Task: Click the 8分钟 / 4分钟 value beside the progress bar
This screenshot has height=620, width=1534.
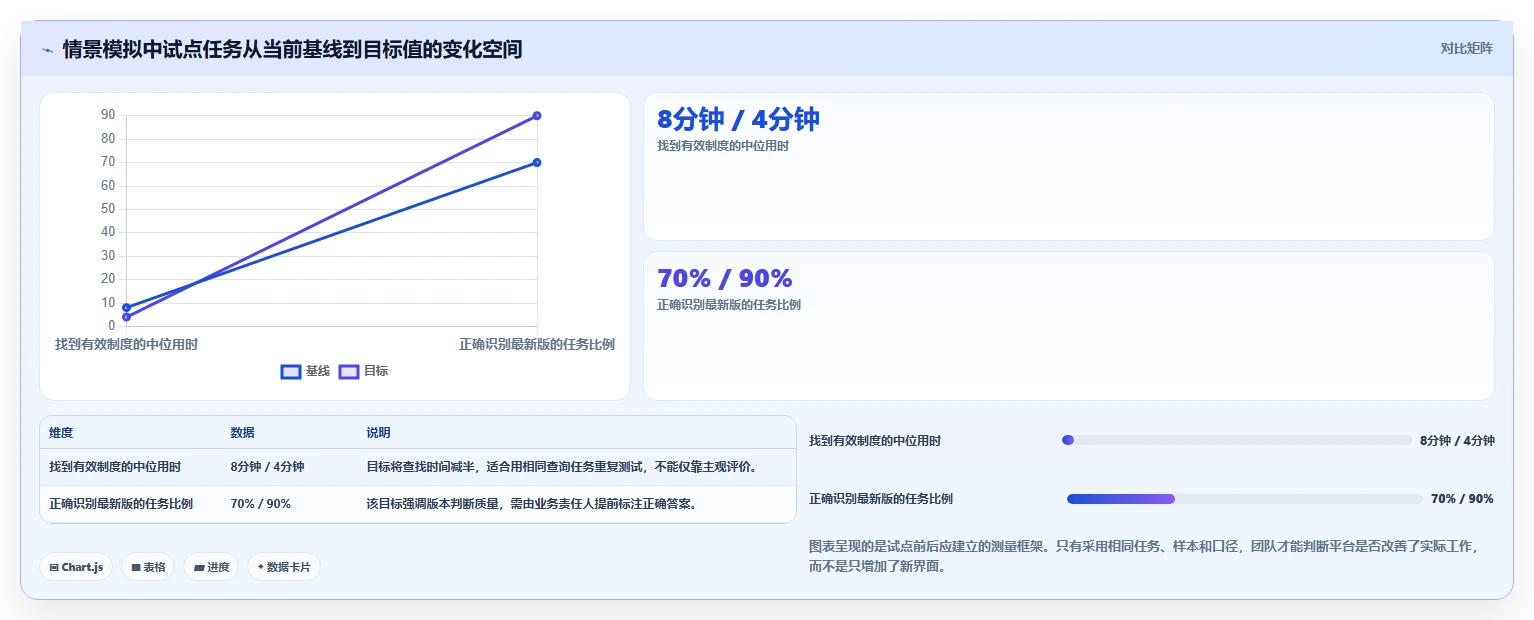Action: coord(1457,441)
